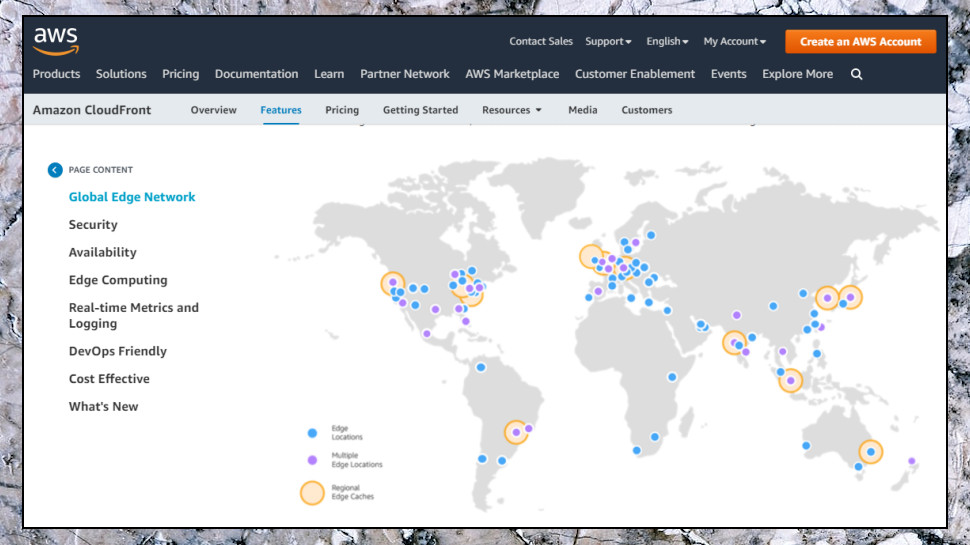Click the Multiple Edge Locations purple legend dot

[x=312, y=460]
